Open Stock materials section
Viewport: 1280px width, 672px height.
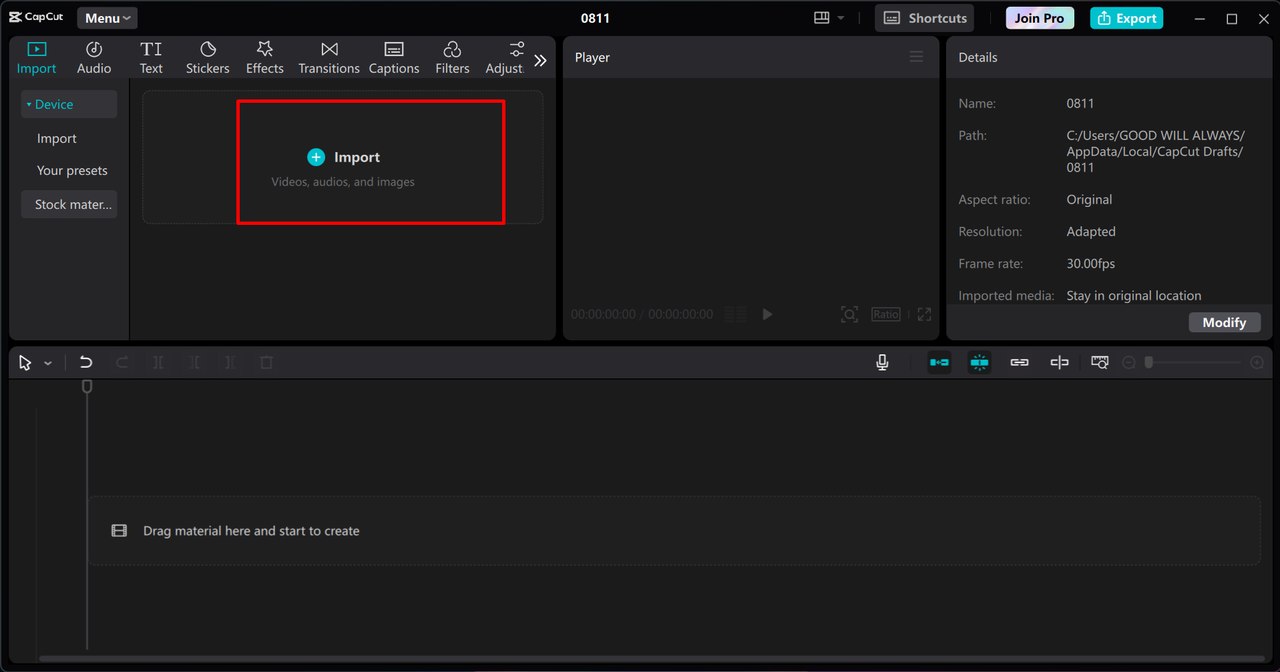coord(69,204)
